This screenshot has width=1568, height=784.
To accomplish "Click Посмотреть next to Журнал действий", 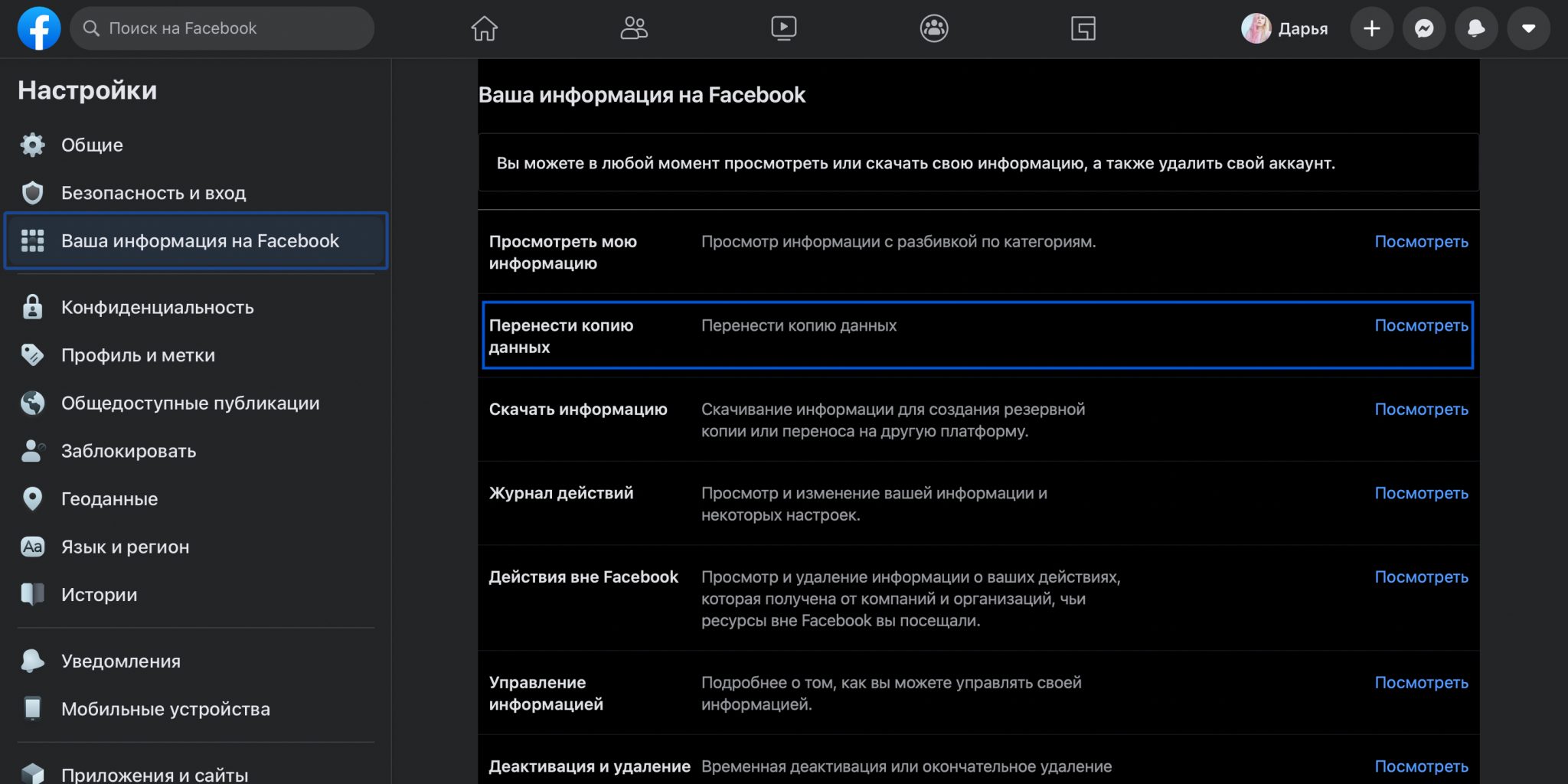I will [1421, 493].
